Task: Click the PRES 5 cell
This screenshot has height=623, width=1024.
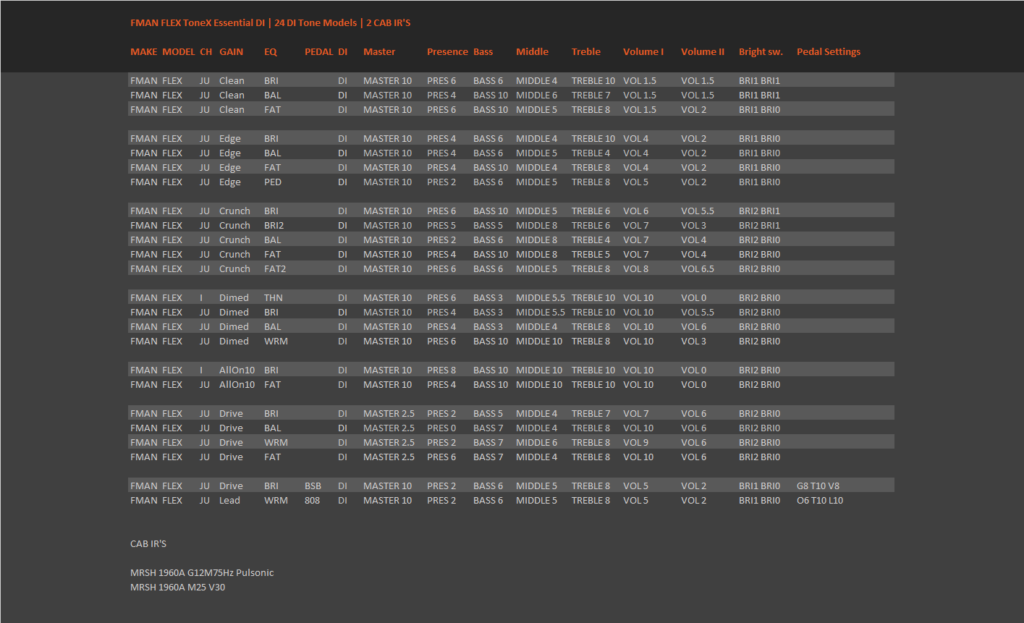Action: tap(441, 225)
